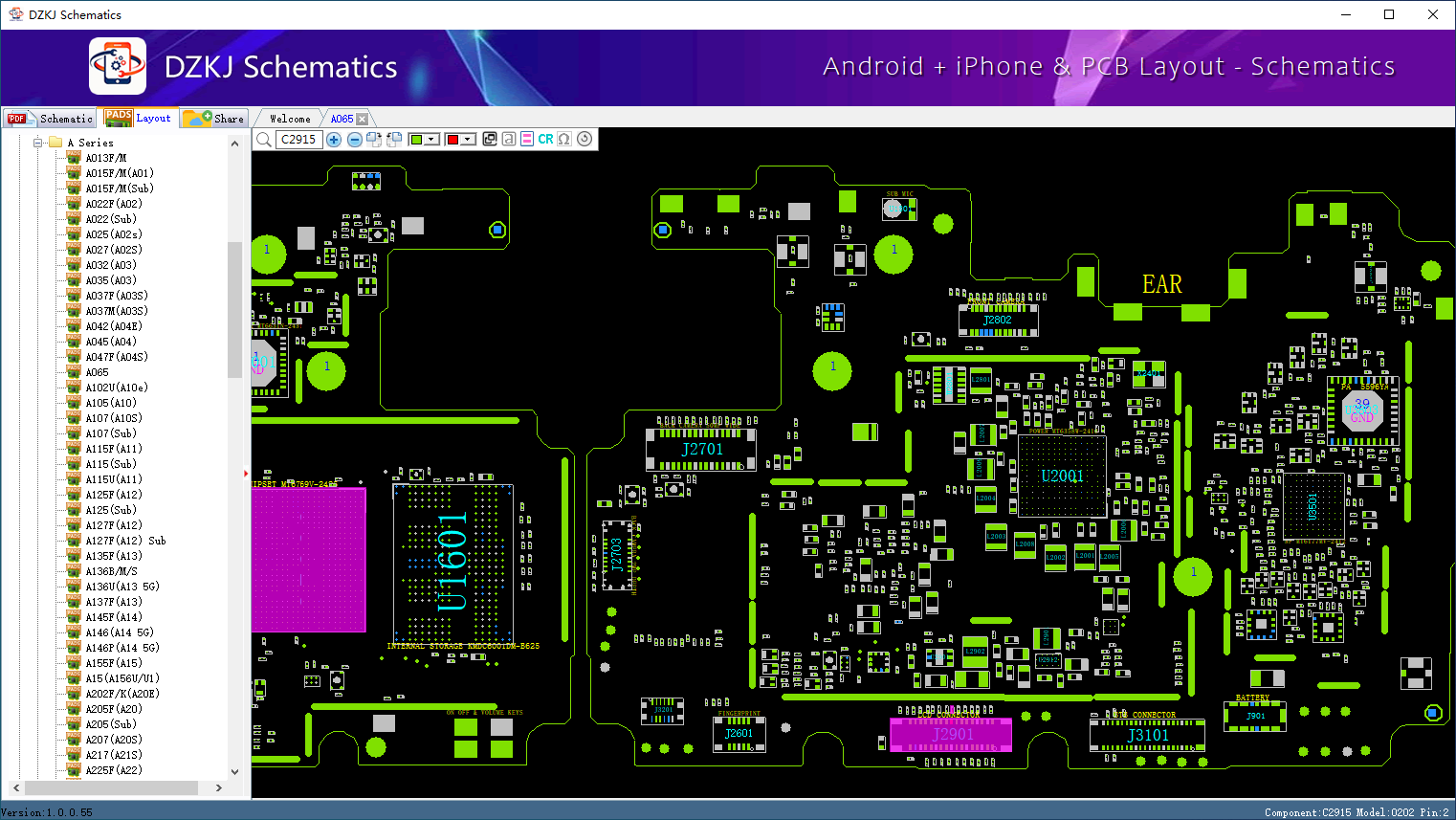Open A013F/M layout in tree
The height and width of the screenshot is (820, 1456).
point(105,158)
